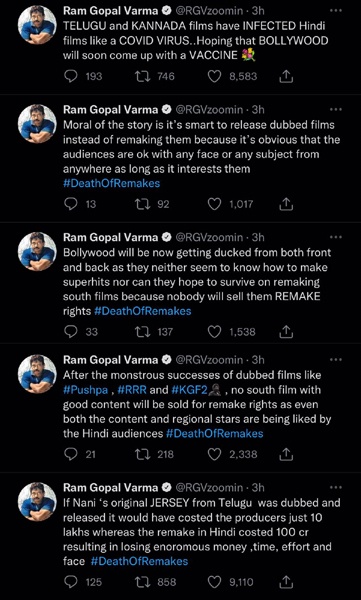The width and height of the screenshot is (361, 600).
Task: Like the tweet with 2,338 likes
Action: pos(214,454)
